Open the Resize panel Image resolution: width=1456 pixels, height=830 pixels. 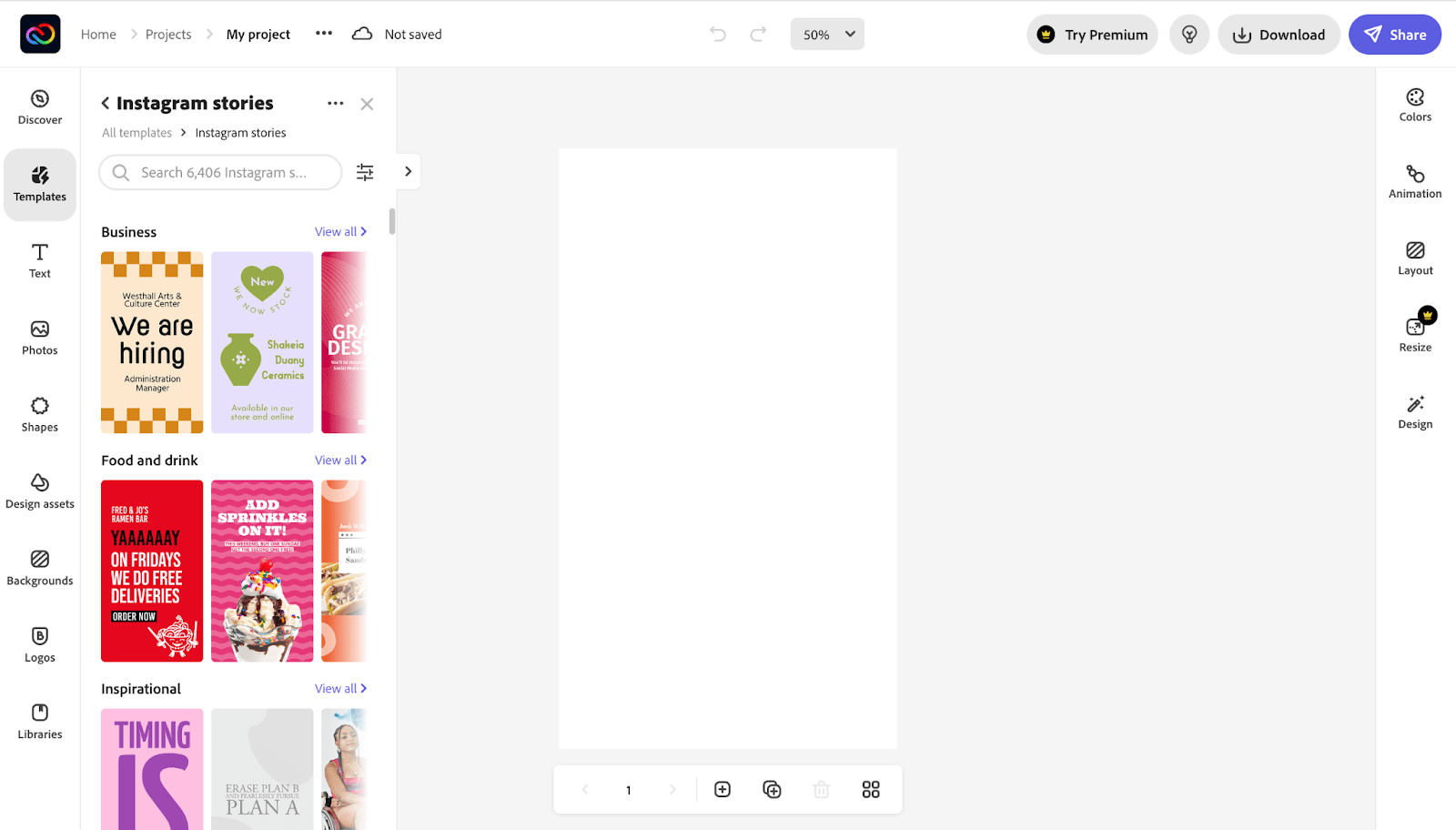[x=1414, y=334]
